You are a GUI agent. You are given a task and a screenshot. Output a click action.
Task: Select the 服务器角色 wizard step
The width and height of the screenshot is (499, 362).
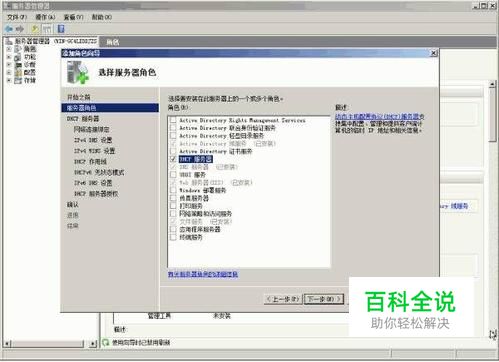click(x=110, y=108)
